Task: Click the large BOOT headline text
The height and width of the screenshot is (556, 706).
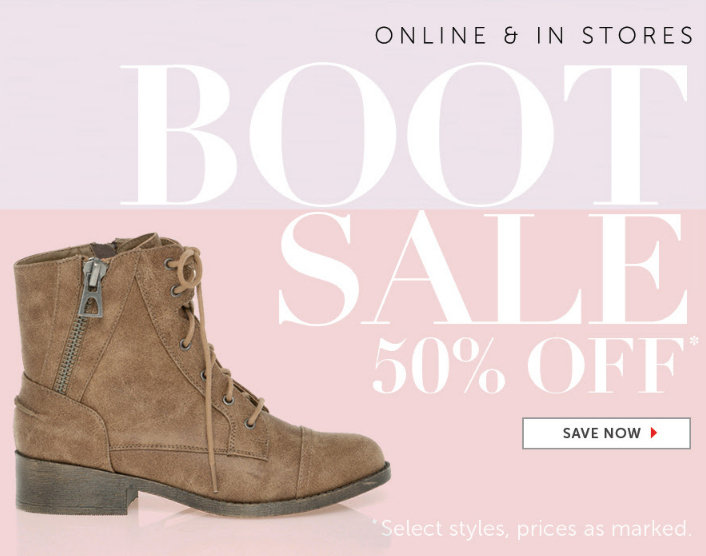Action: point(404,134)
